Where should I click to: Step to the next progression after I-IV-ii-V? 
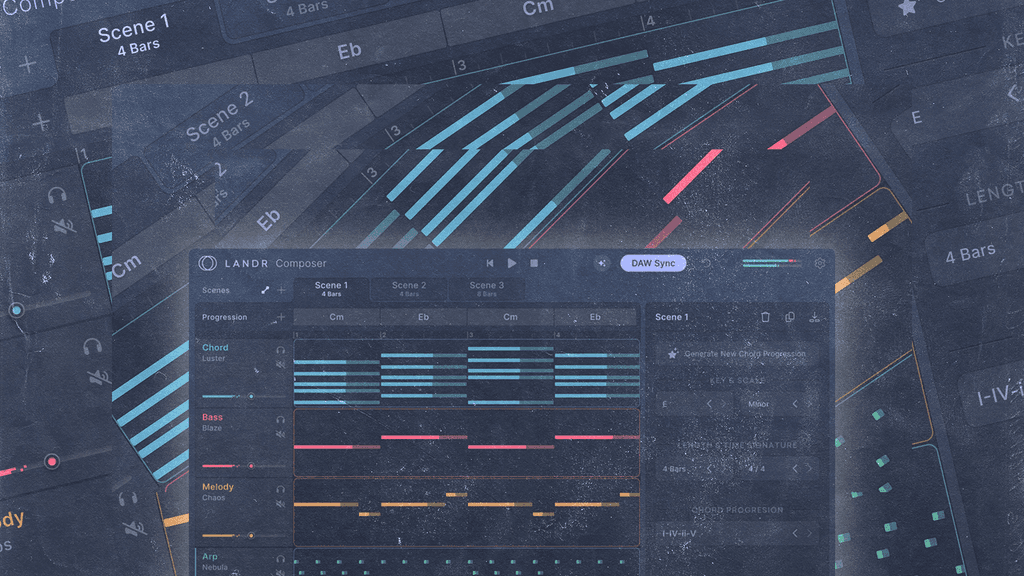(808, 534)
